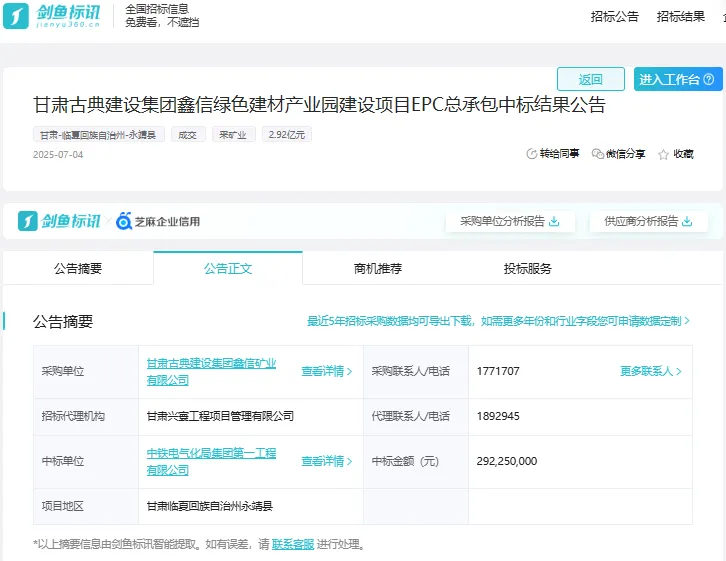Click download icon on 供应商分析报告
The width and height of the screenshot is (726, 561).
pos(687,221)
